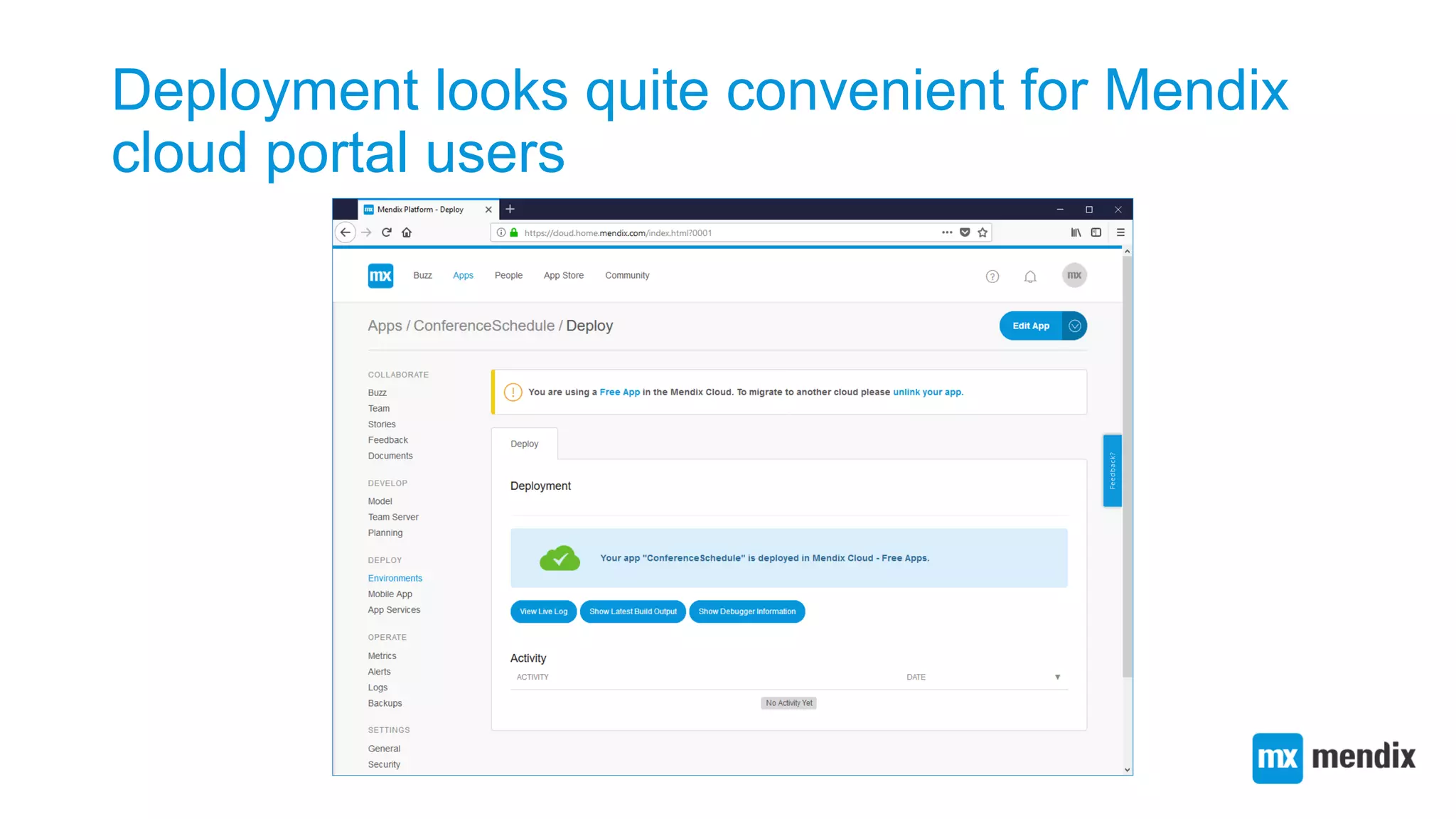Open the notifications bell icon
The image size is (1456, 819).
1030,277
